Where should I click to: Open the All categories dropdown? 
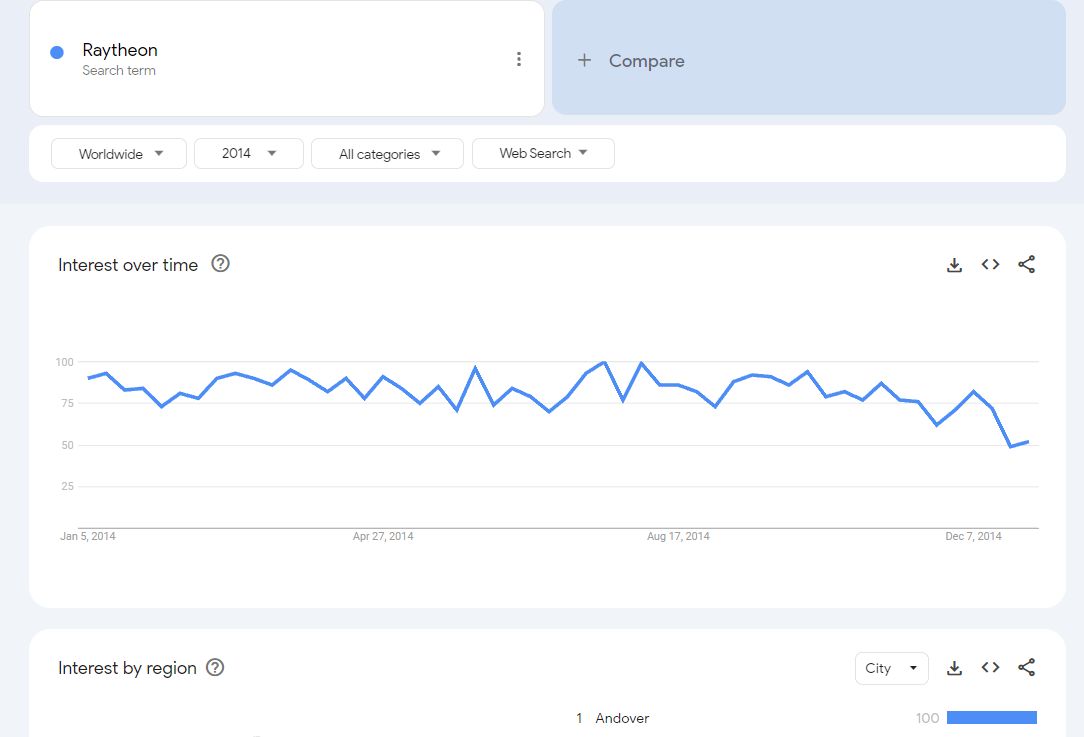coord(387,154)
